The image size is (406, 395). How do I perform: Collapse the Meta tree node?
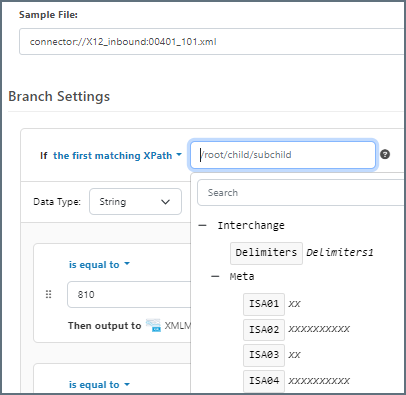pyautogui.click(x=215, y=276)
